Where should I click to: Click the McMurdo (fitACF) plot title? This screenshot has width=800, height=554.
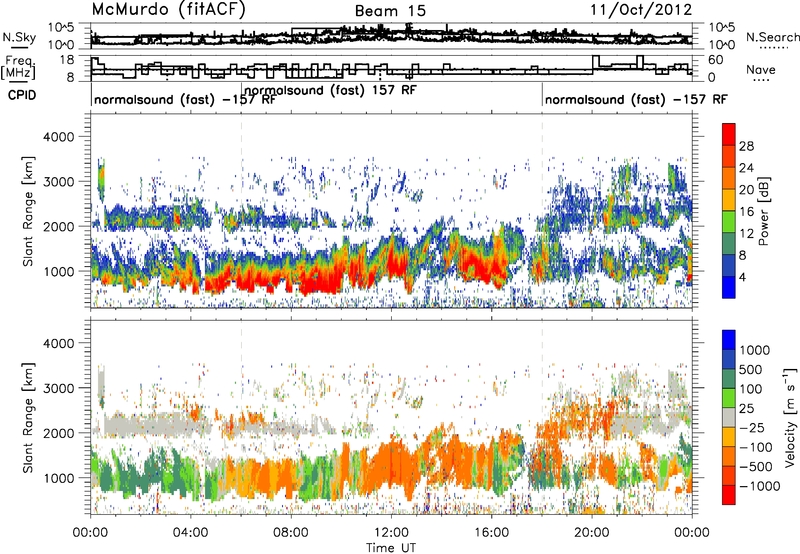168,10
